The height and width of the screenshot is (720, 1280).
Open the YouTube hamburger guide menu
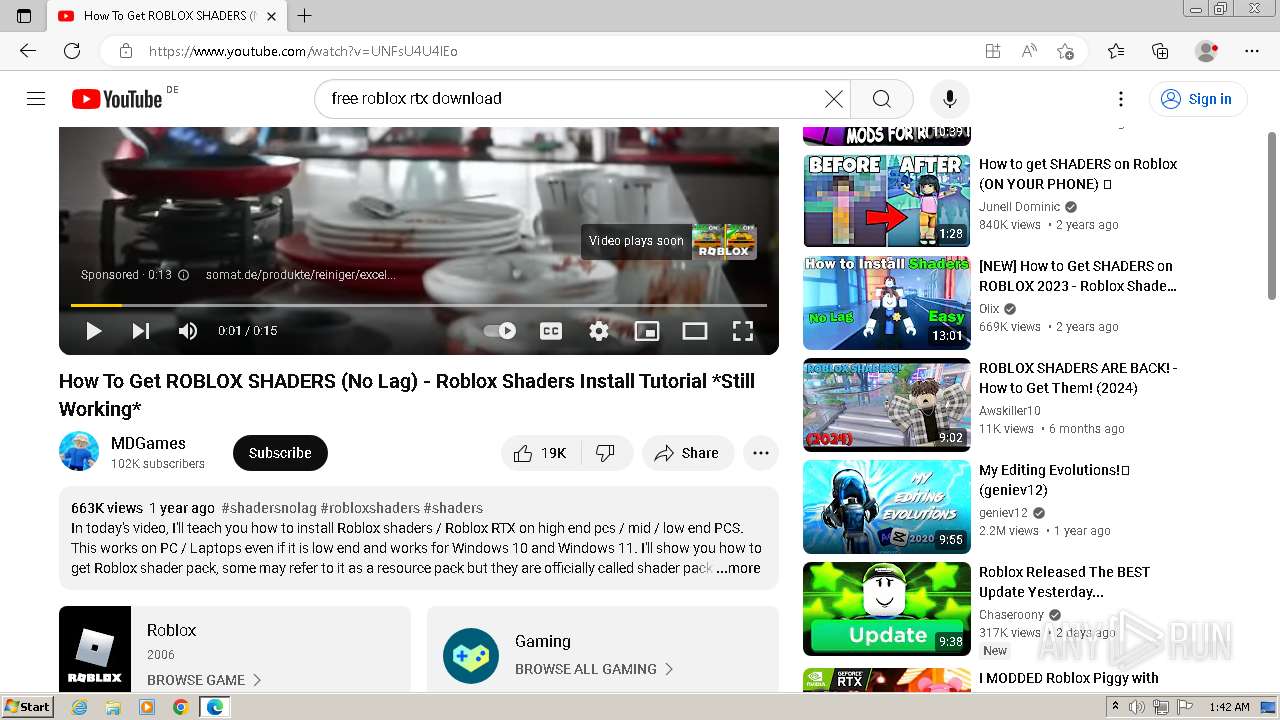[x=36, y=98]
